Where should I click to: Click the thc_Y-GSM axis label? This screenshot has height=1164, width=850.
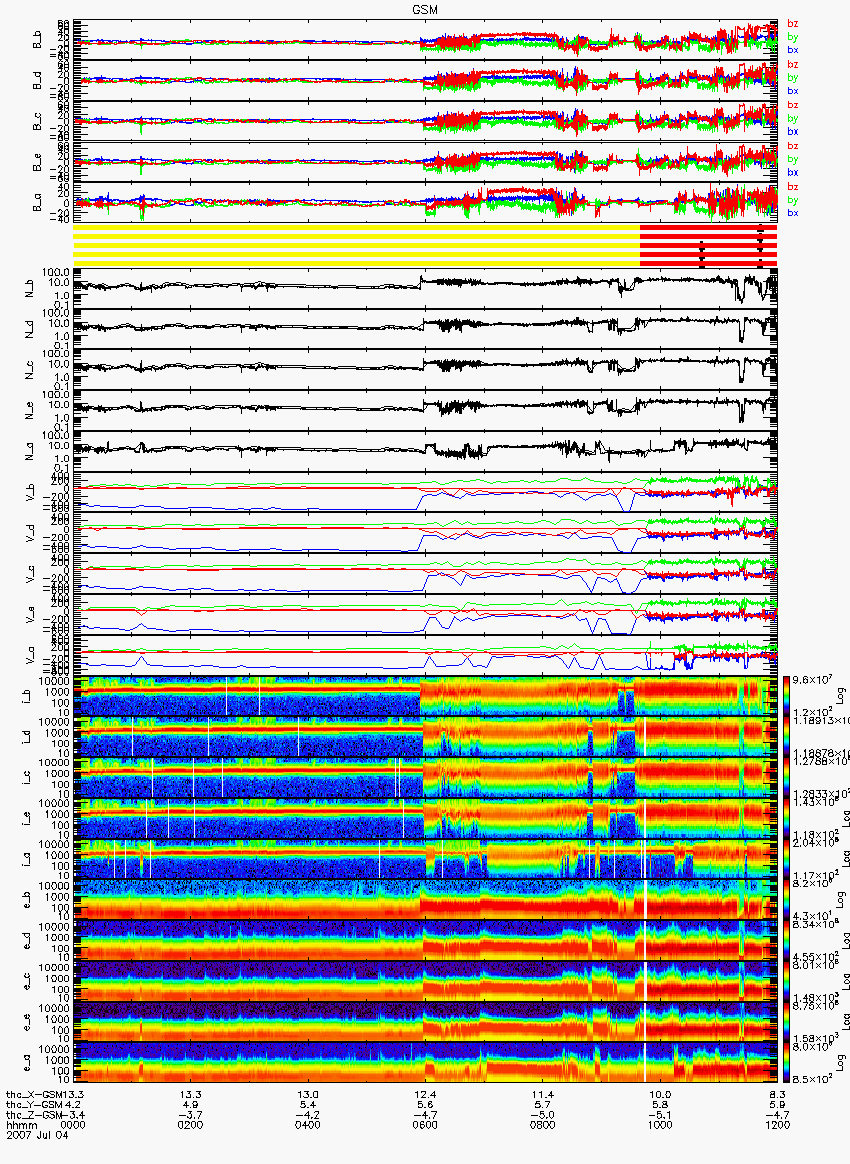click(x=36, y=1105)
